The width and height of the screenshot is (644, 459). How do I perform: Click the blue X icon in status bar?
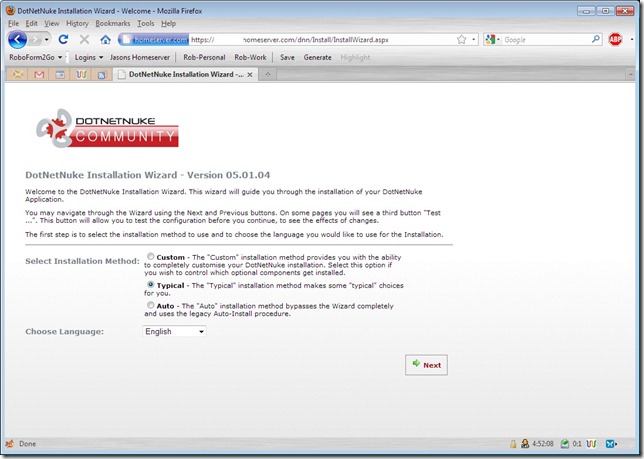[x=611, y=443]
